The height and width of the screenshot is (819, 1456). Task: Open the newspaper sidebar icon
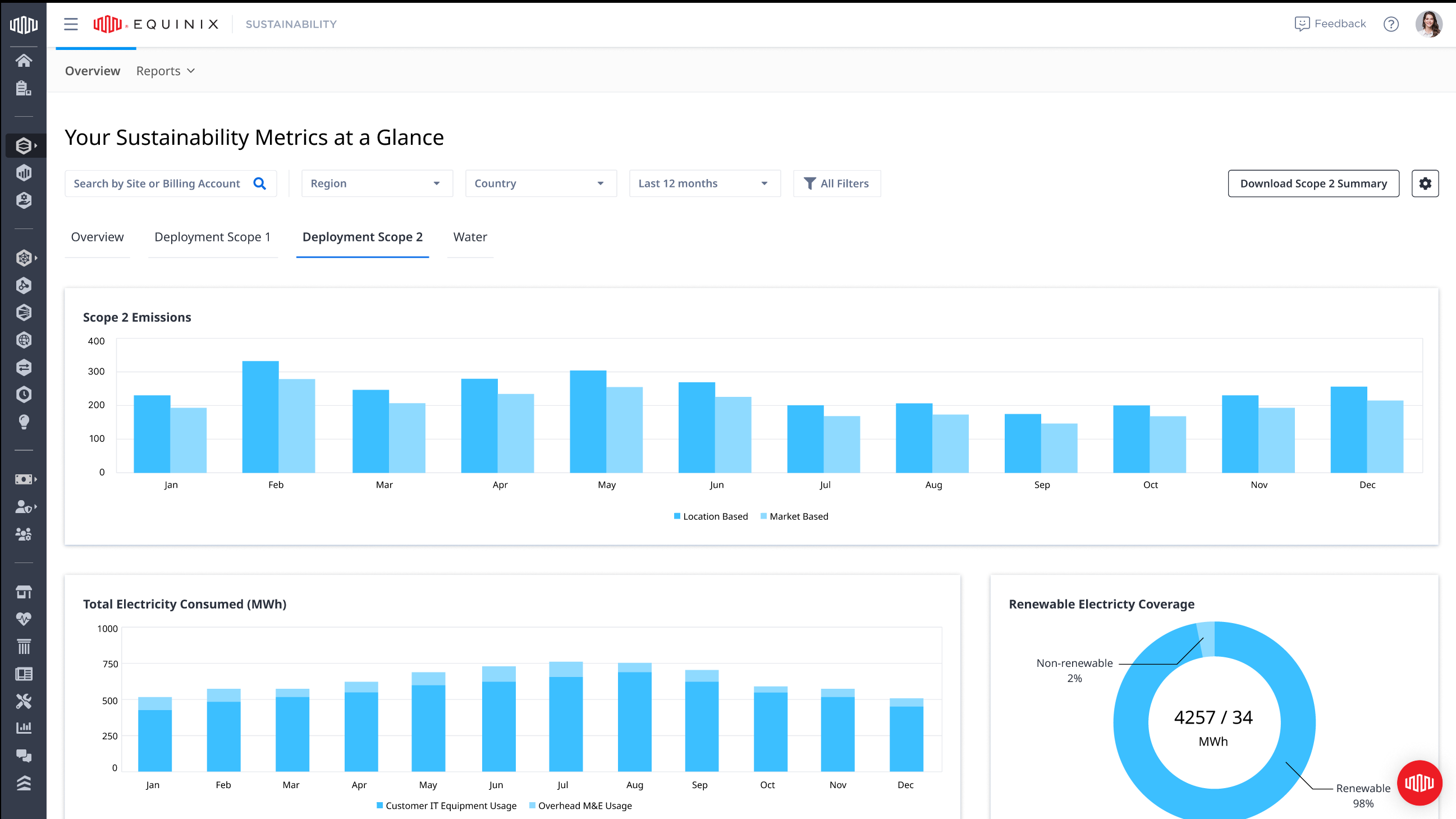click(x=23, y=674)
